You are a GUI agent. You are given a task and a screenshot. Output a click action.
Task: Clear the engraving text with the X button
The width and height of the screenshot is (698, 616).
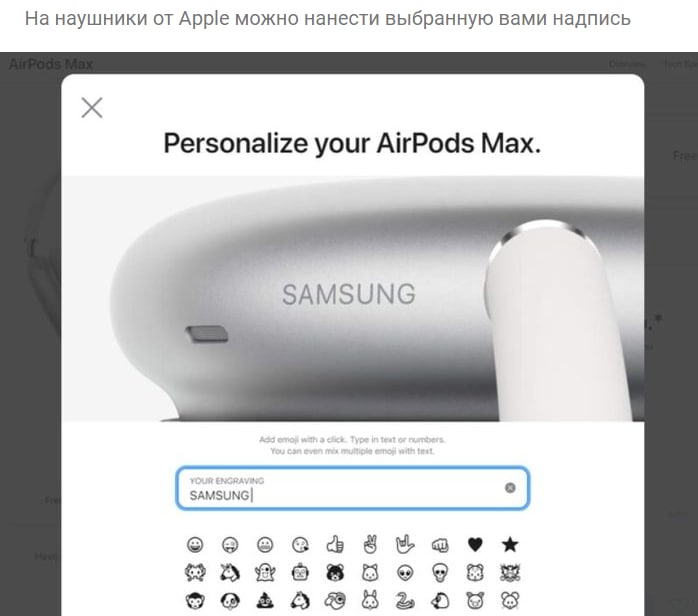tap(510, 488)
